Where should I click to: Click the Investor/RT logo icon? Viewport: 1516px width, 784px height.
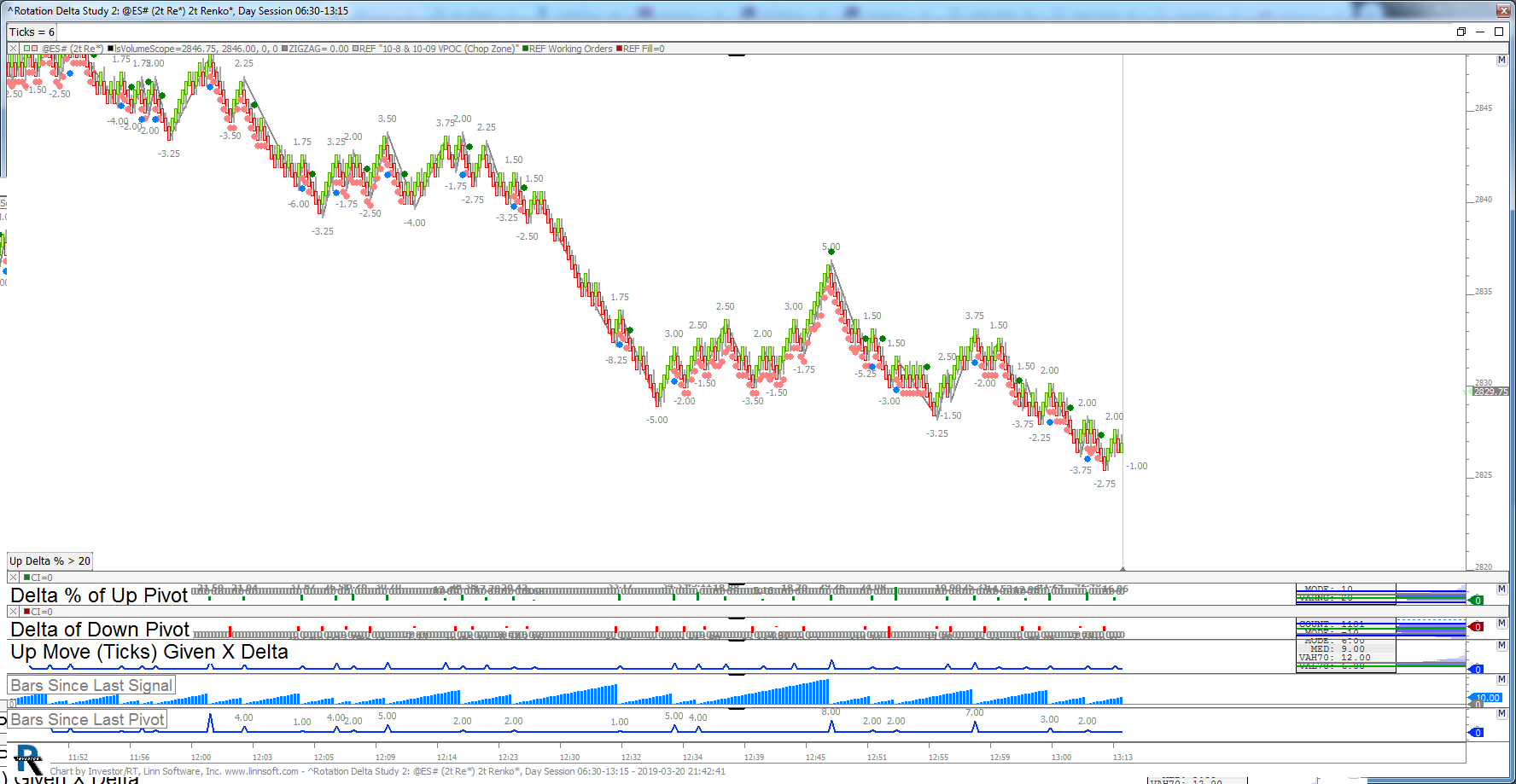pos(27,759)
